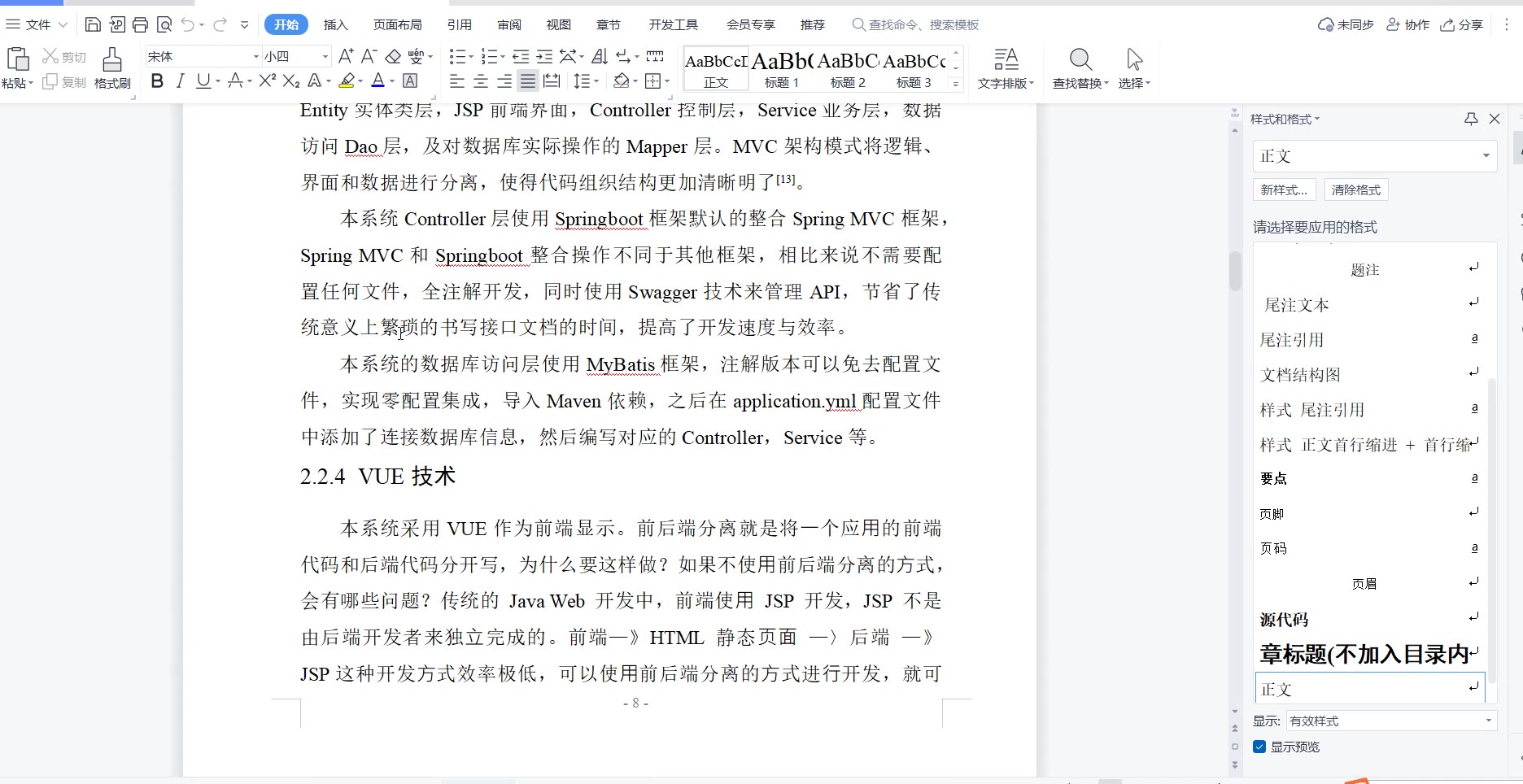The height and width of the screenshot is (784, 1523).
Task: Click the 查找命令、搜索模板 search box
Action: (915, 24)
